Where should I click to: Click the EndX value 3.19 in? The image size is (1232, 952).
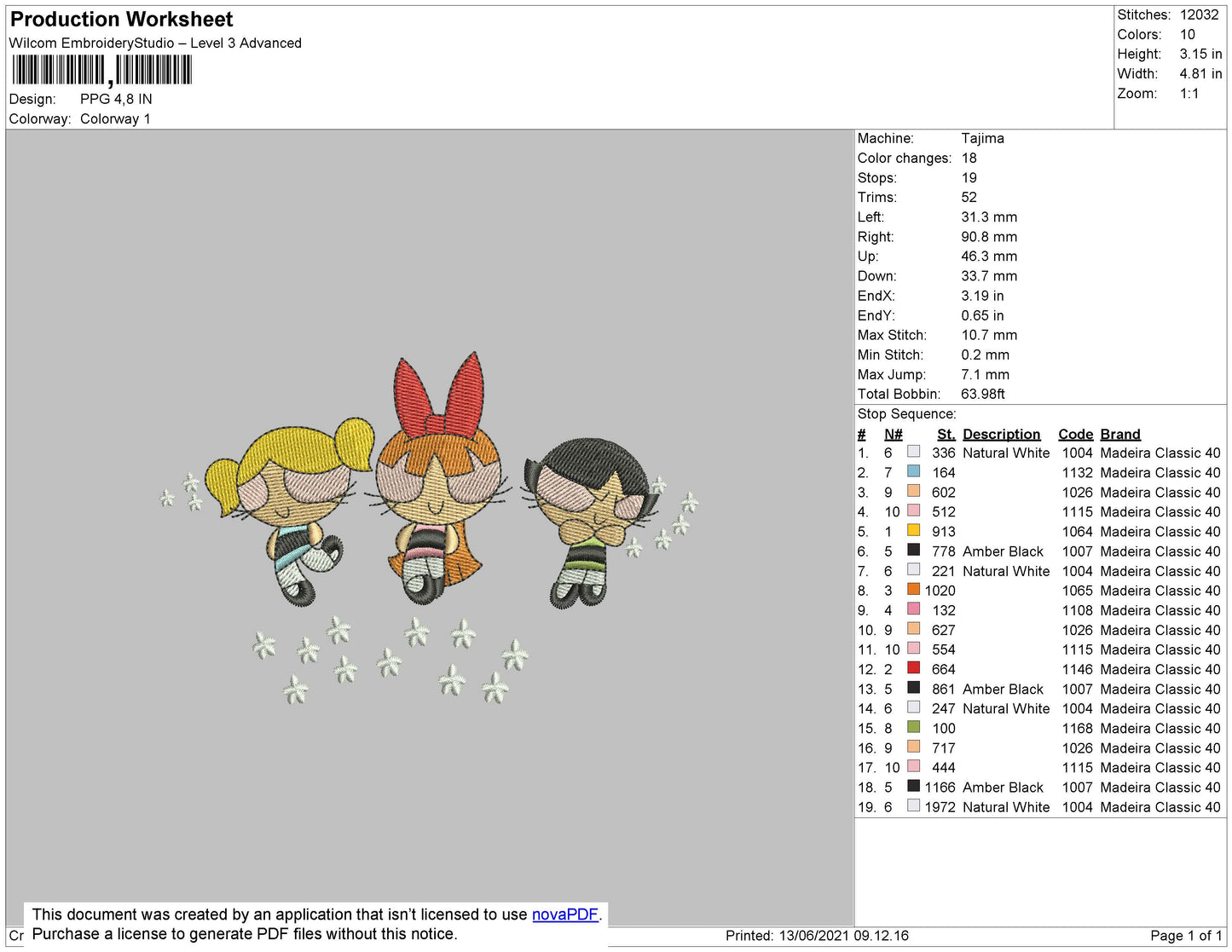pos(982,296)
